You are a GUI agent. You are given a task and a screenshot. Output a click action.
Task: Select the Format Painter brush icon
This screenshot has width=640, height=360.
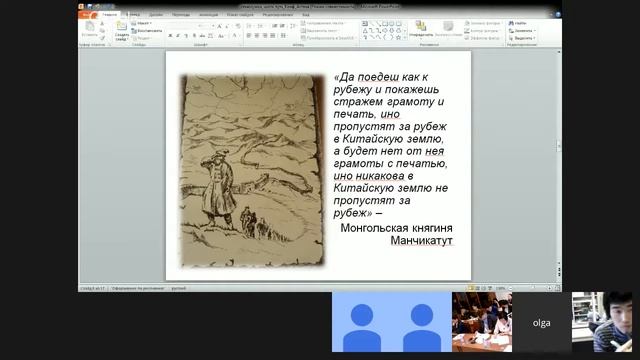[102, 38]
